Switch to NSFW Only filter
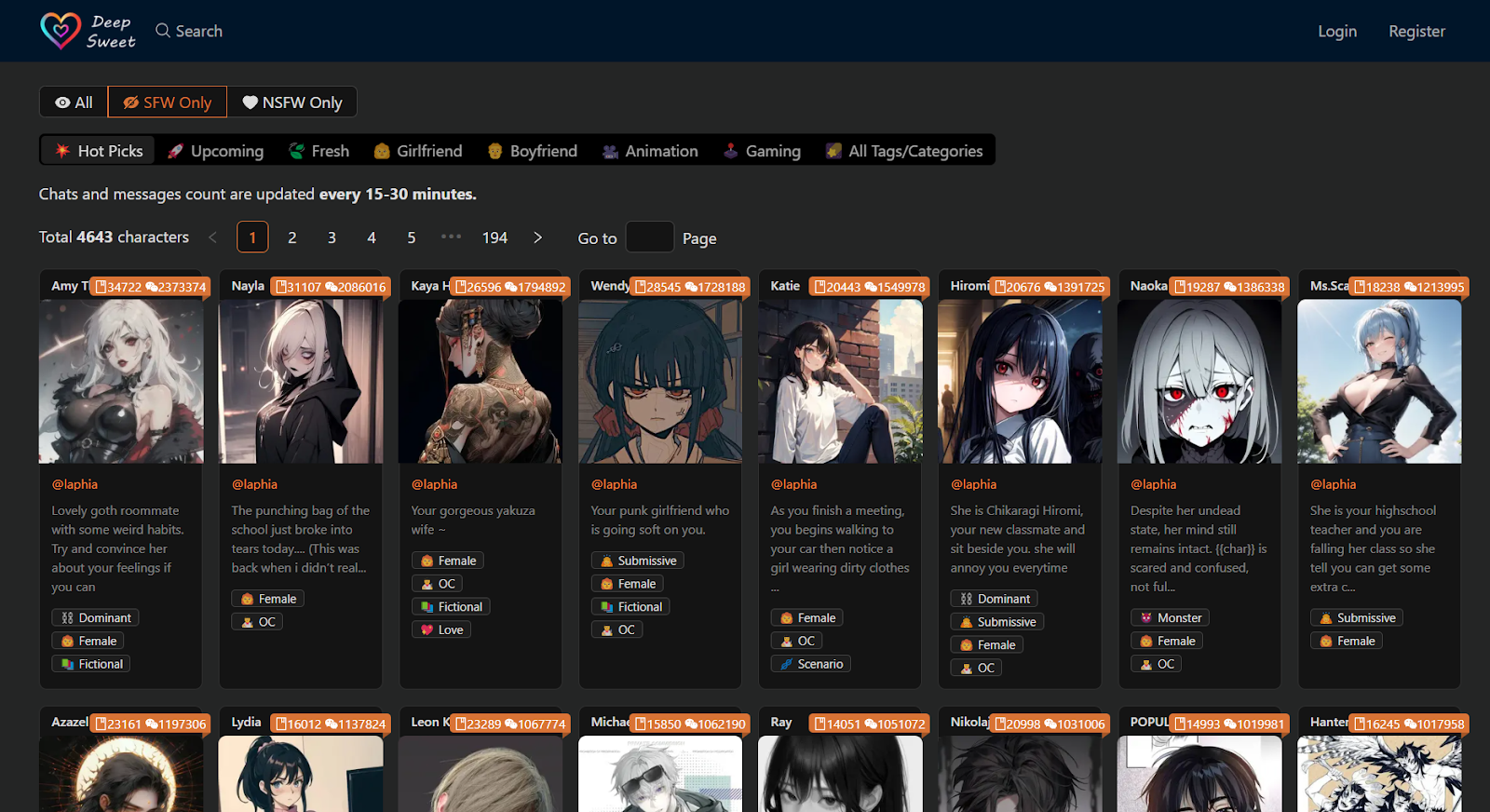This screenshot has width=1490, height=812. coord(292,102)
